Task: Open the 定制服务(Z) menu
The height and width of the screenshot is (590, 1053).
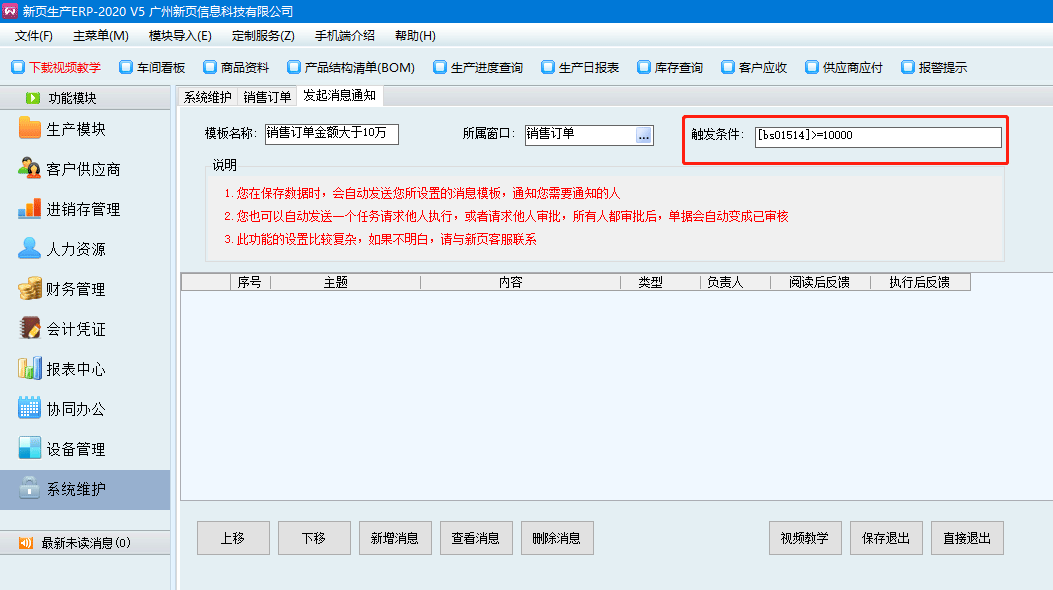Action: click(263, 35)
